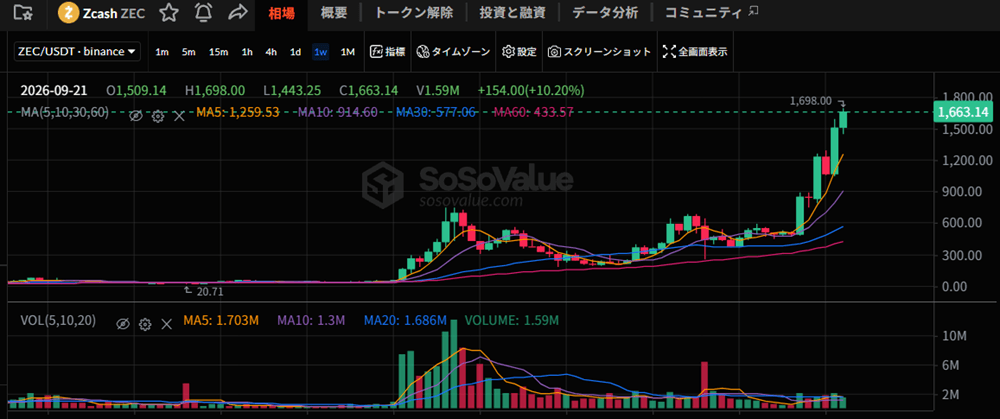The height and width of the screenshot is (419, 1000).
Task: Take a chart スクリーンショット
Action: [x=599, y=52]
